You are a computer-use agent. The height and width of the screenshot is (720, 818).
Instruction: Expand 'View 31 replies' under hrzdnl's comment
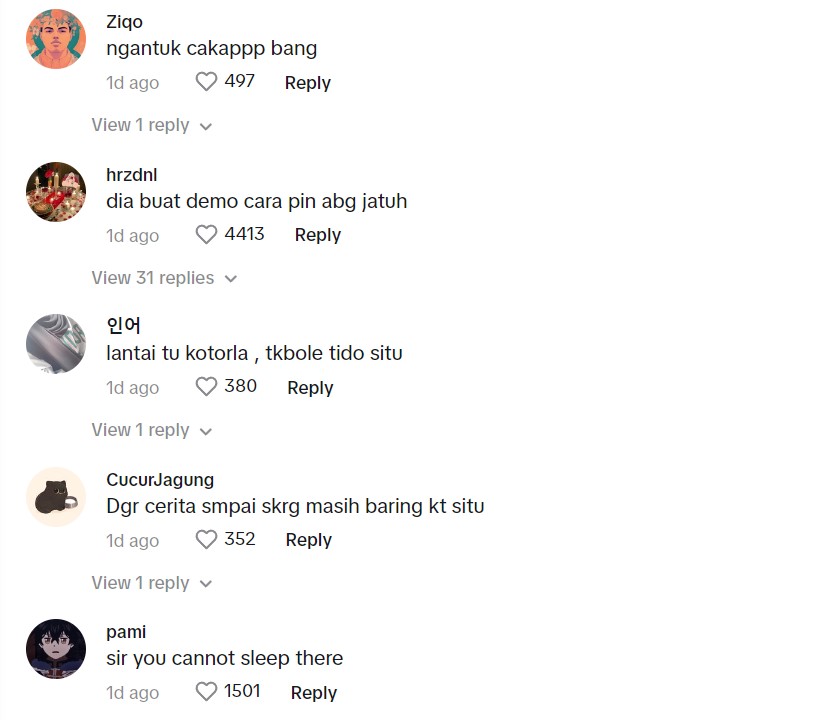(x=164, y=278)
